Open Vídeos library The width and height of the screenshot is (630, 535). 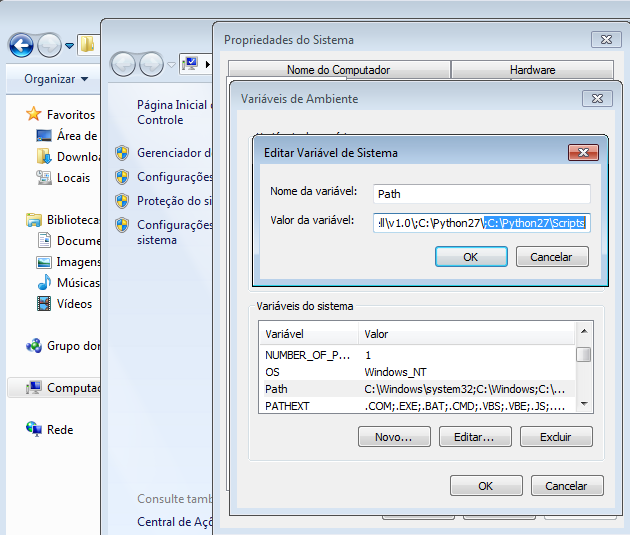point(64,304)
